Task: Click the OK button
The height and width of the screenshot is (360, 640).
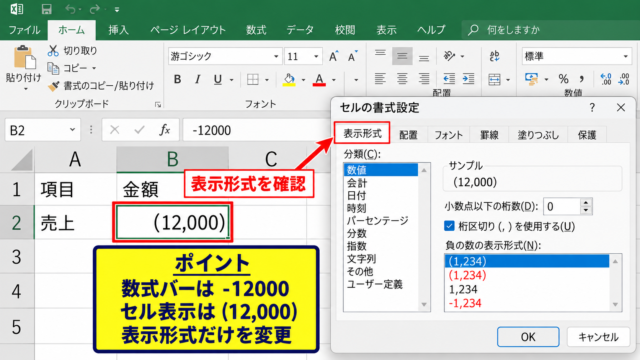Action: pyautogui.click(x=528, y=337)
